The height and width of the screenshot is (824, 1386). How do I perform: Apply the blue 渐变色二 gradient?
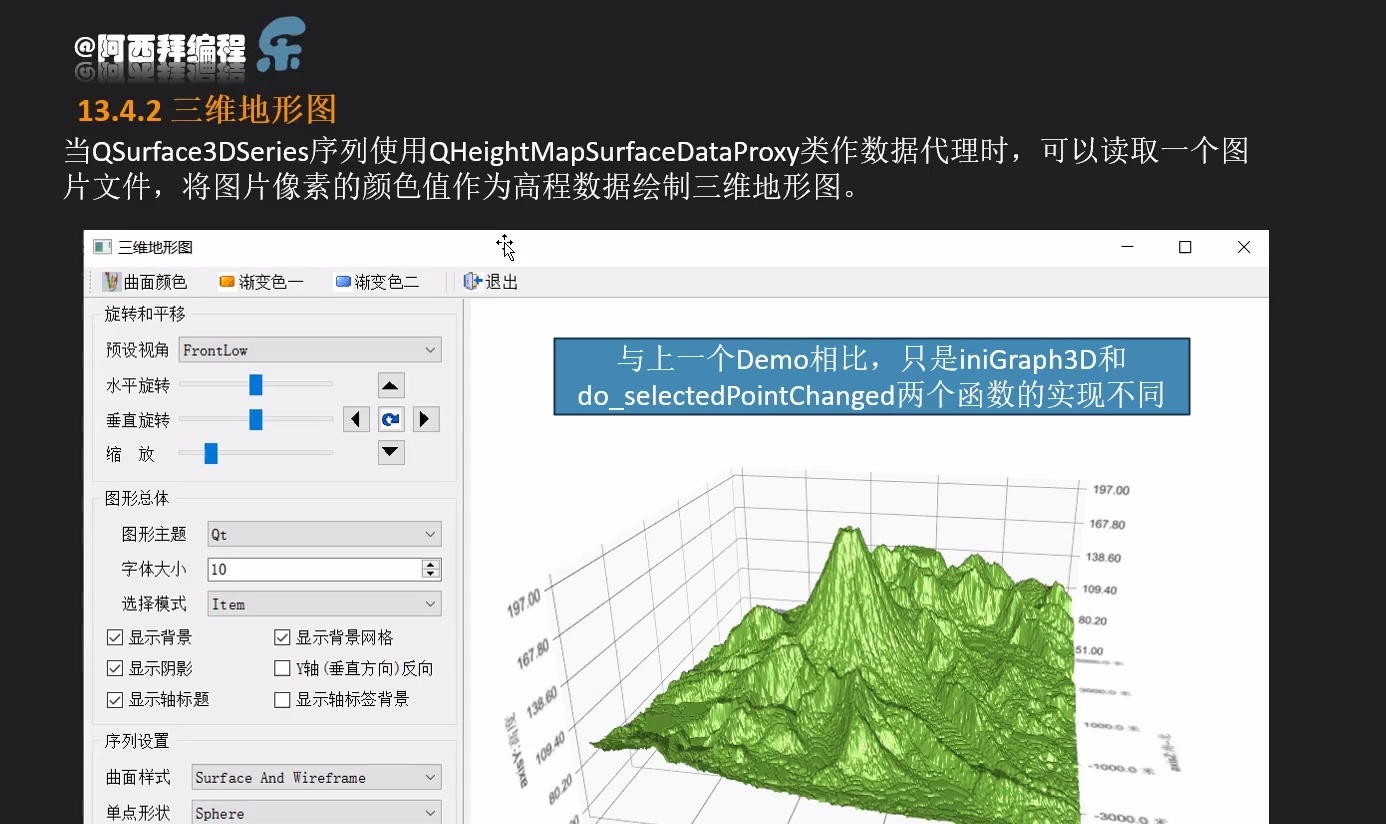[343, 282]
